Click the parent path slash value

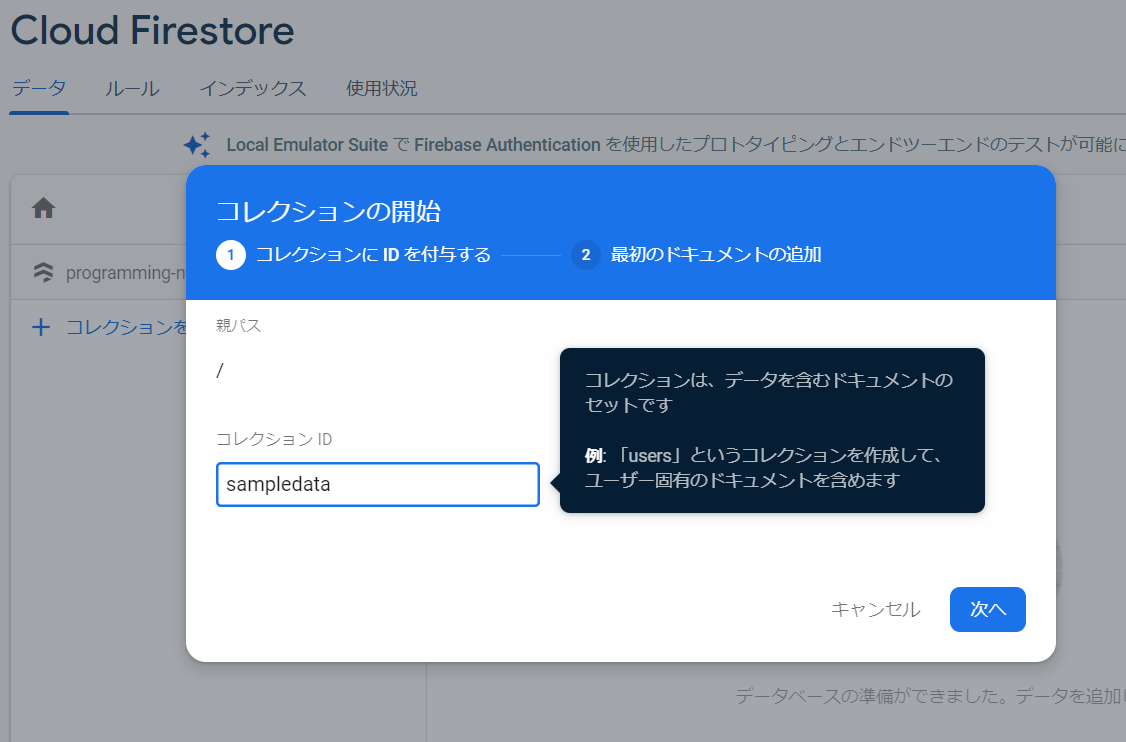coord(220,371)
